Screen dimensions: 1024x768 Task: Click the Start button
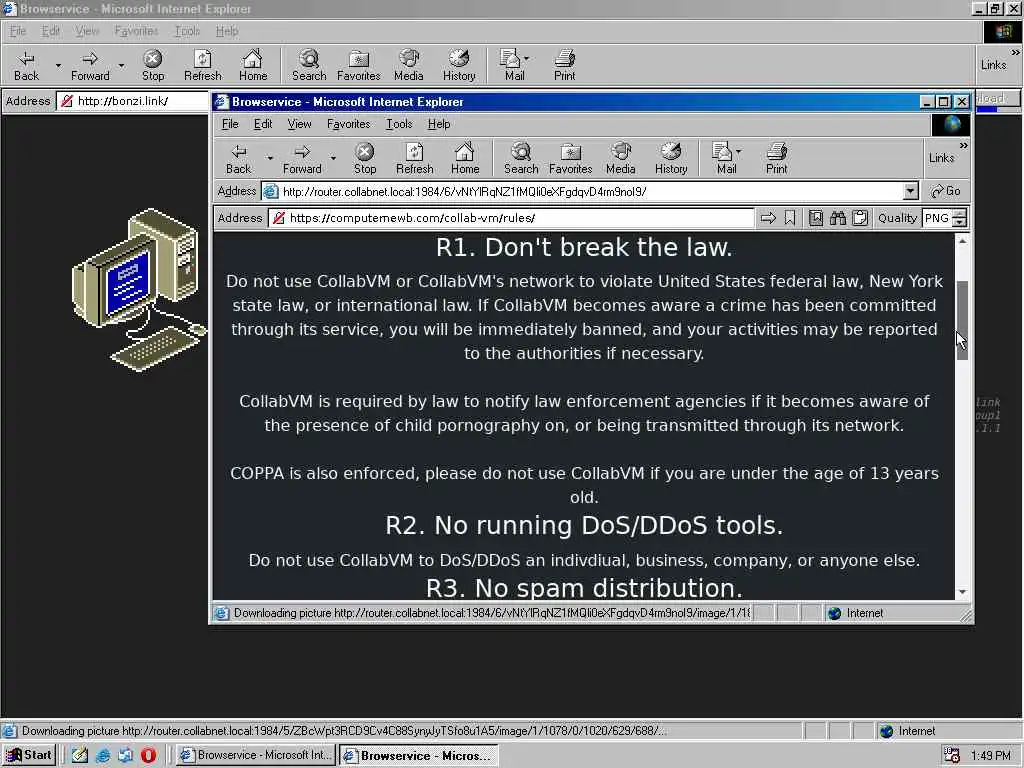(29, 755)
